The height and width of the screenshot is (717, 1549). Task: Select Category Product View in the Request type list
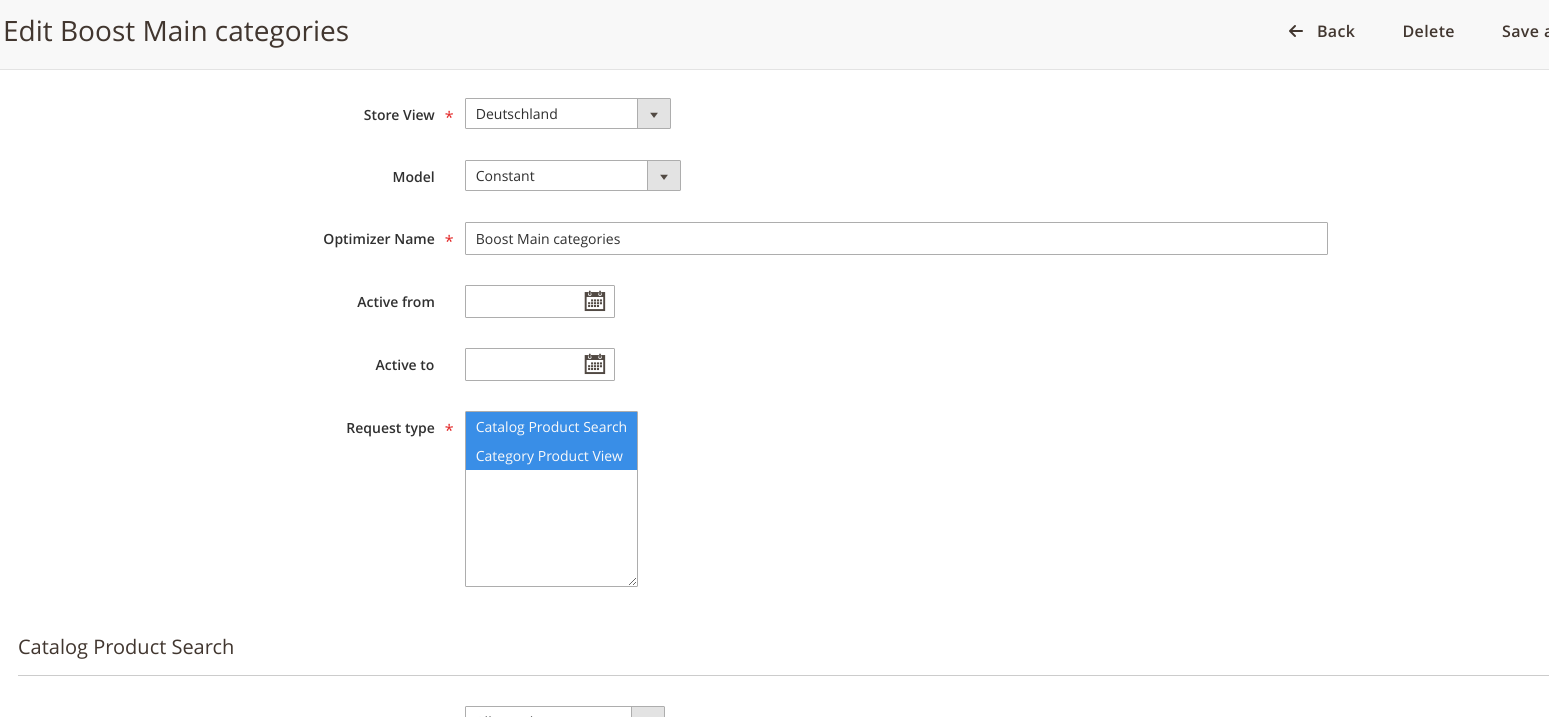pos(550,456)
